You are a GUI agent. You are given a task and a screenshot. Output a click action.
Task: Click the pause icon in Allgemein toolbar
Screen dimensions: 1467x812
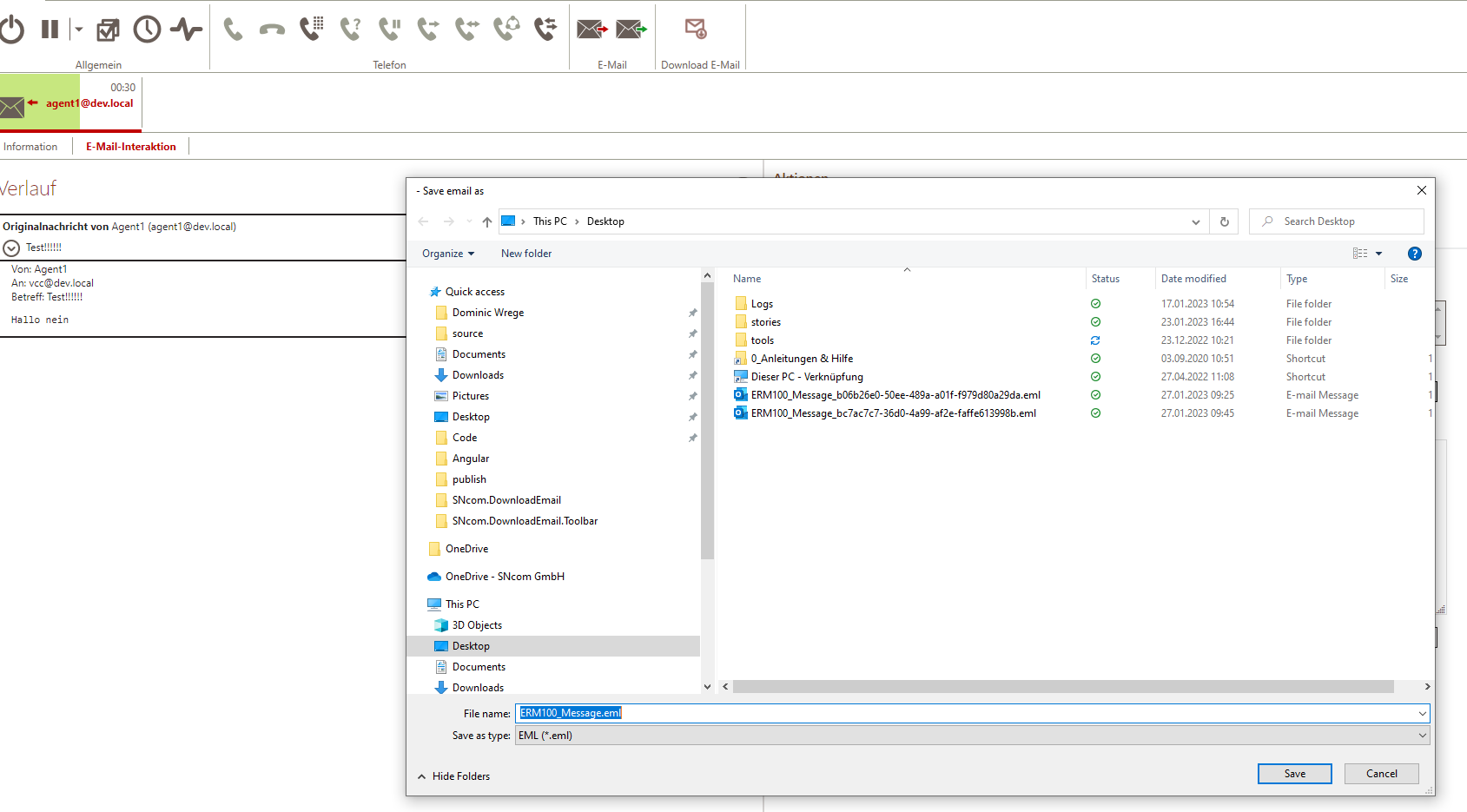pos(50,30)
